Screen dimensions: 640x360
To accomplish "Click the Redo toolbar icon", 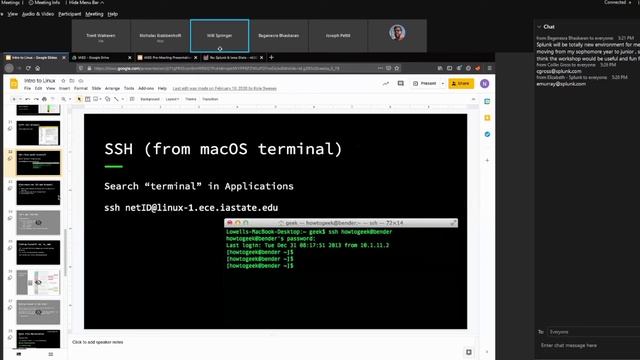I will pos(36,99).
